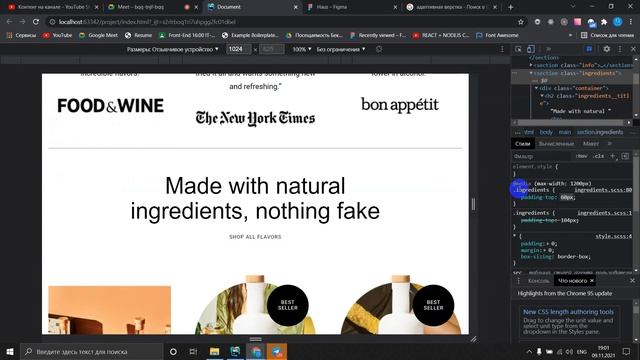Image resolution: width=640 pixels, height=360 pixels.
Task: Show more style pane tabs chevron
Action: [610, 144]
